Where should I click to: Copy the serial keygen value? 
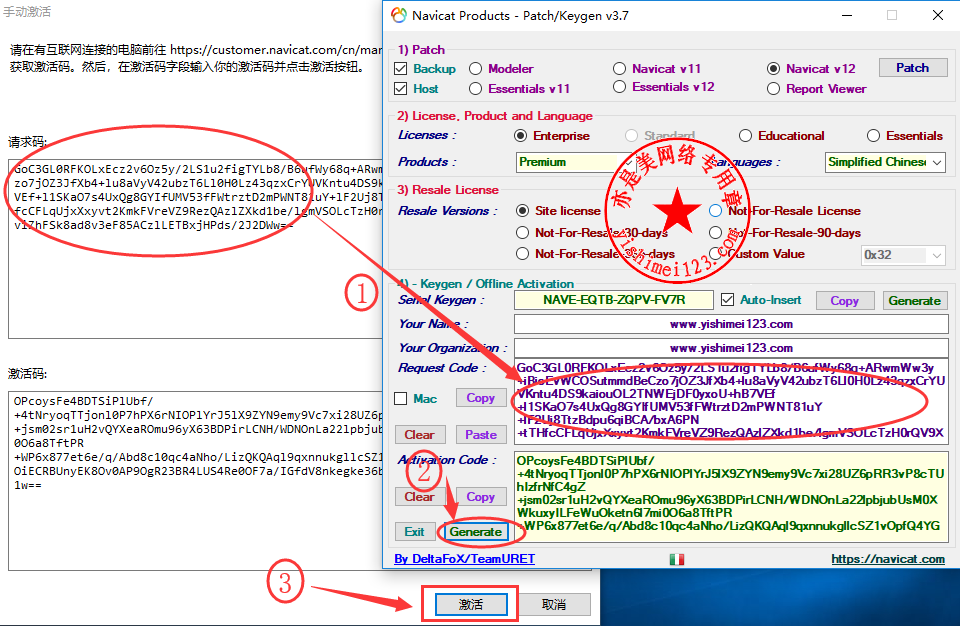pyautogui.click(x=844, y=300)
